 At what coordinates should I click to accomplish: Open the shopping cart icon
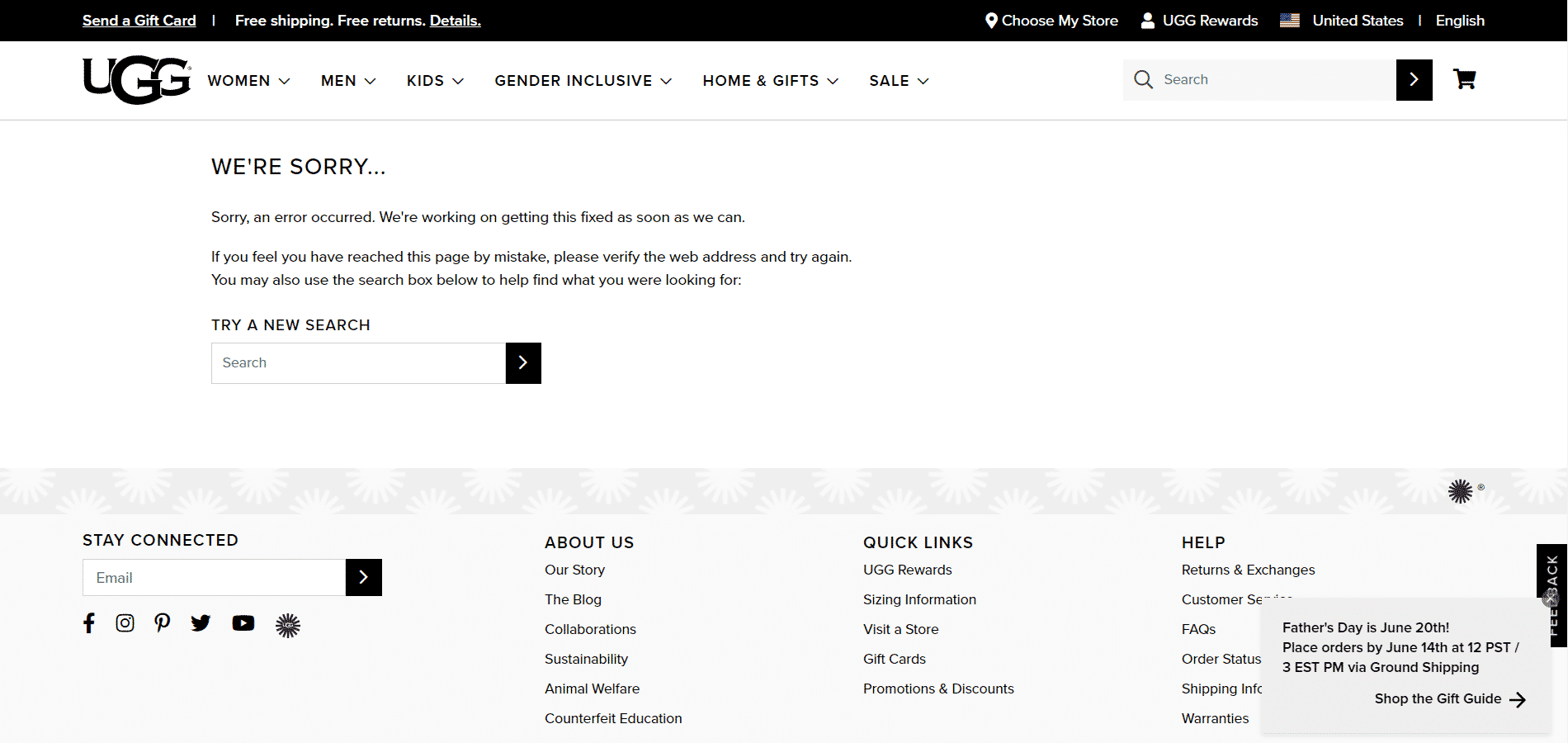(x=1465, y=79)
